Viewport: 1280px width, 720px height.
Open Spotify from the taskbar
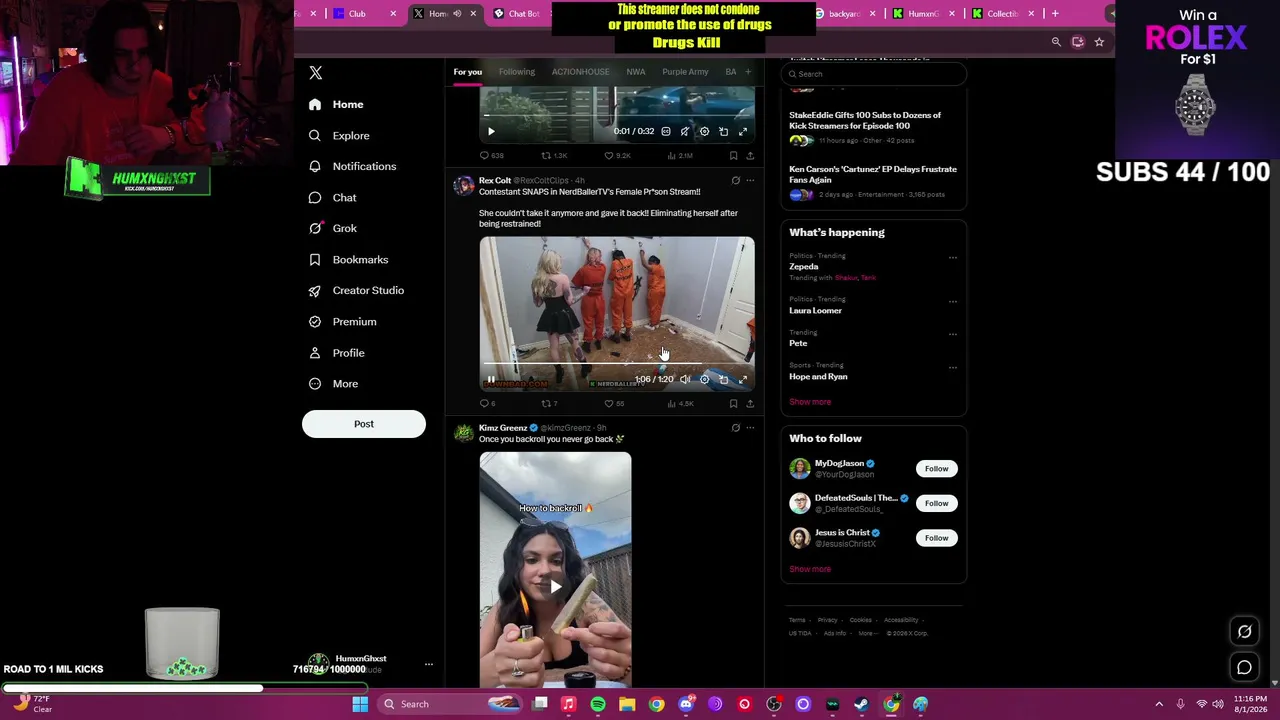coord(598,704)
